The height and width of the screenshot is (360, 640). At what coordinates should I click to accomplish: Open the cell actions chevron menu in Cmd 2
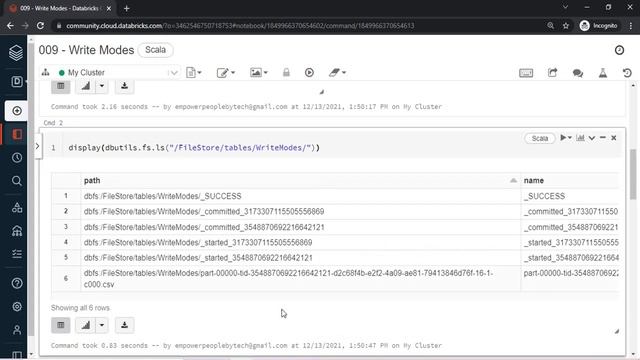tap(592, 138)
